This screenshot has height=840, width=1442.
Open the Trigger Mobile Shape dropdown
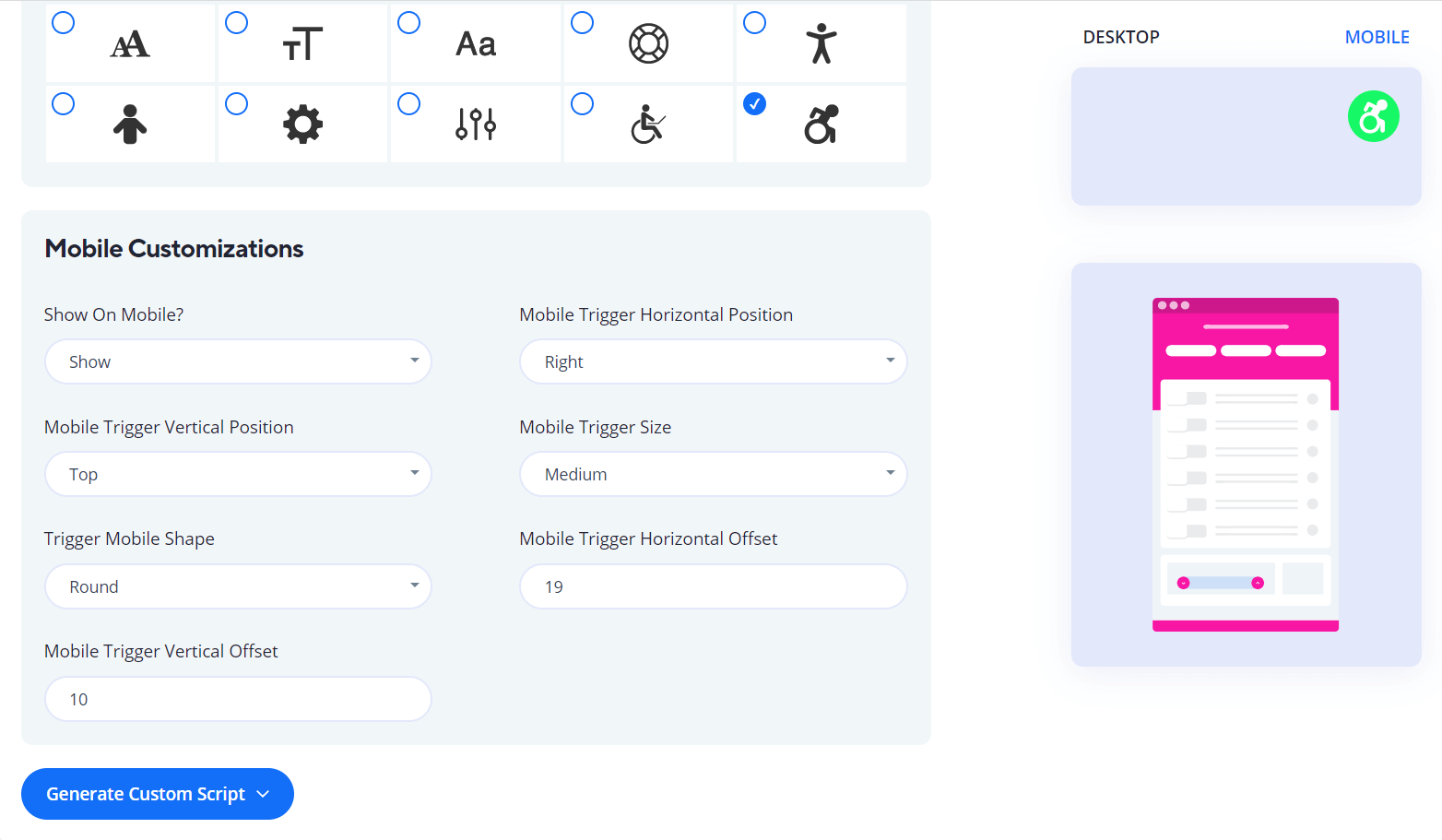click(x=238, y=587)
